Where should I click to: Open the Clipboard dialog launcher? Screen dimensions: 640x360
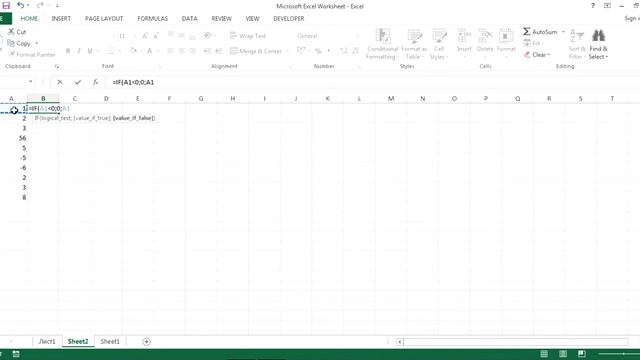click(x=57, y=66)
